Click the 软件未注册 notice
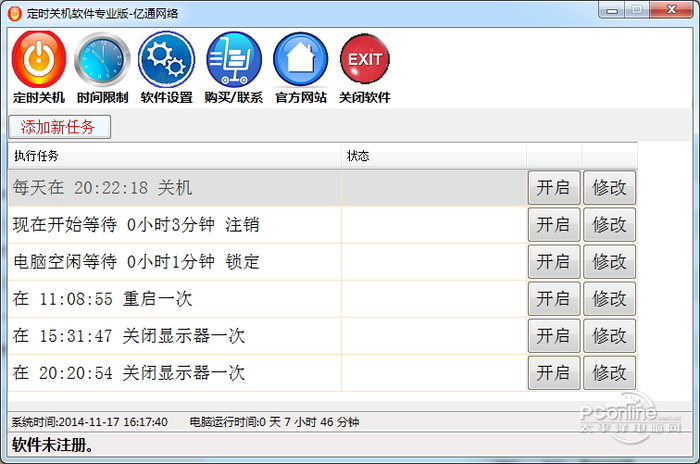The height and width of the screenshot is (464, 700). click(x=53, y=445)
